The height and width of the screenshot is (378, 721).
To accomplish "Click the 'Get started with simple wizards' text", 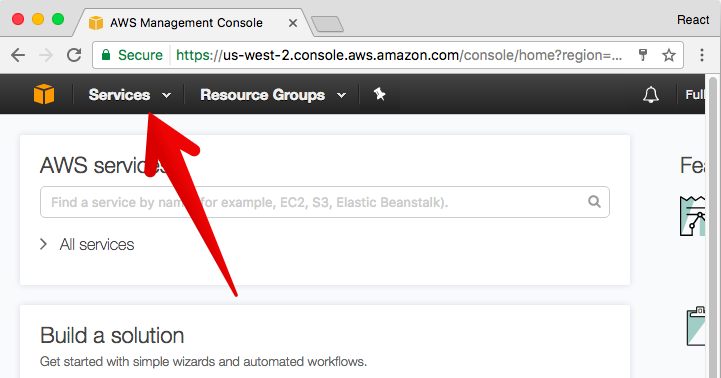I will point(203,361).
